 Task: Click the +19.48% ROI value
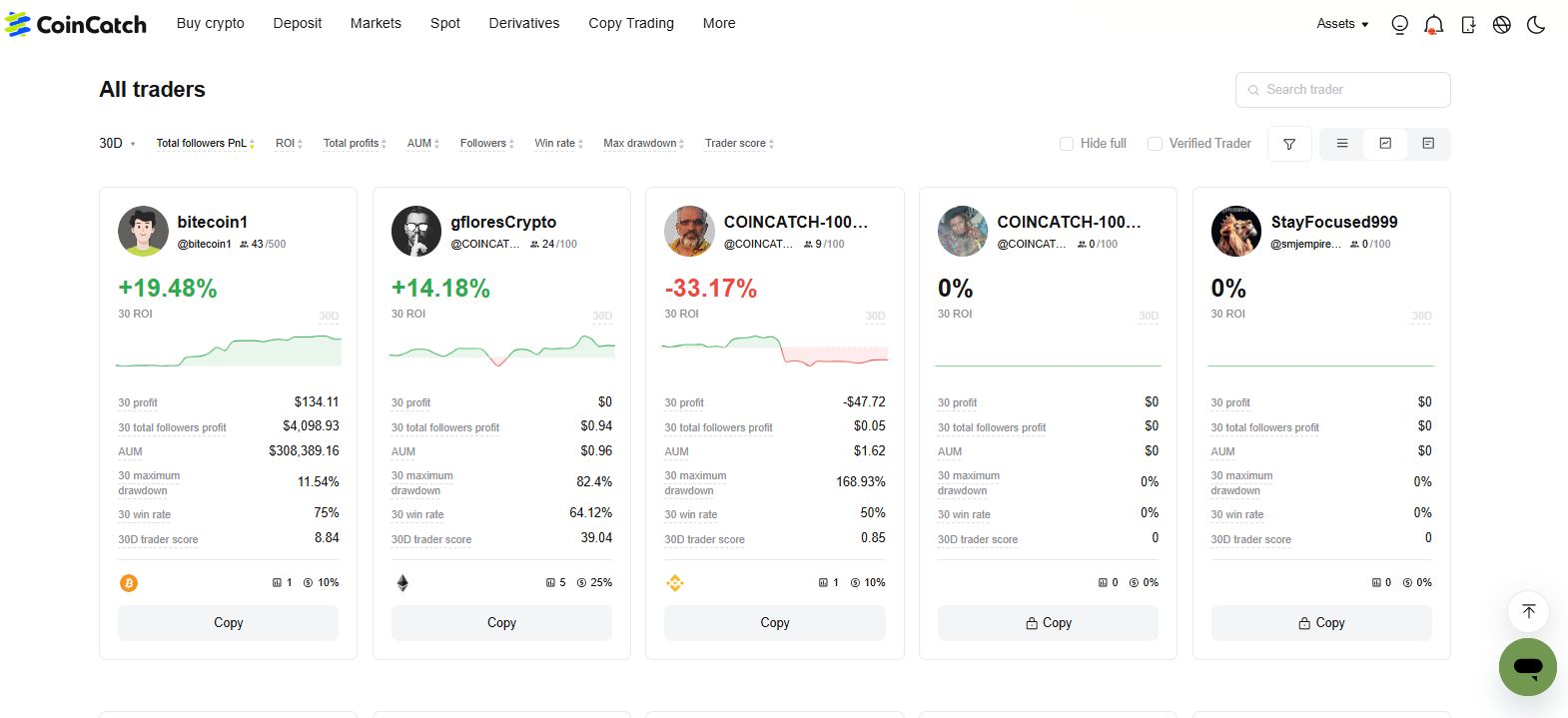[168, 289]
